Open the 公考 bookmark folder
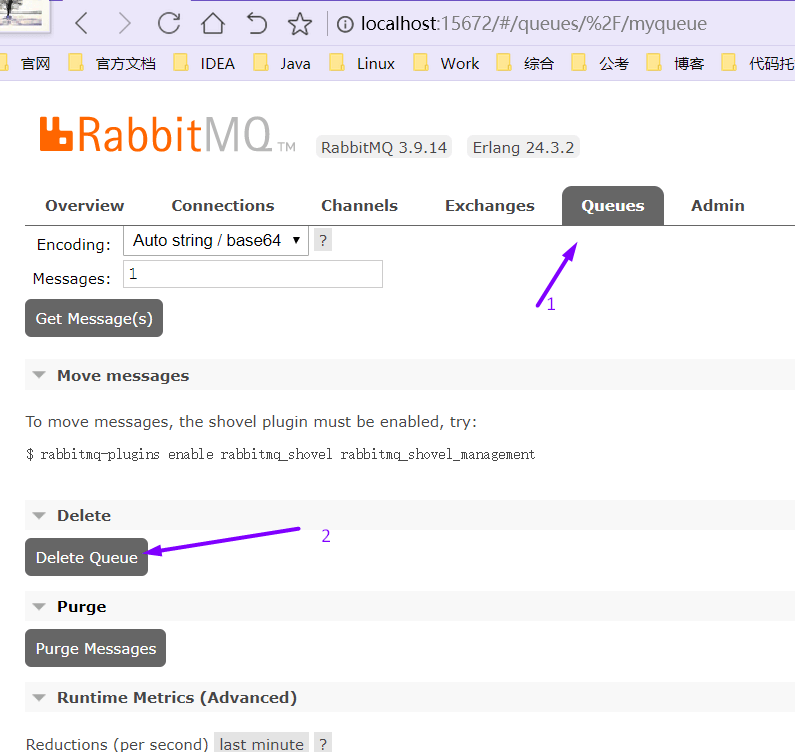The height and width of the screenshot is (752, 795). [600, 63]
